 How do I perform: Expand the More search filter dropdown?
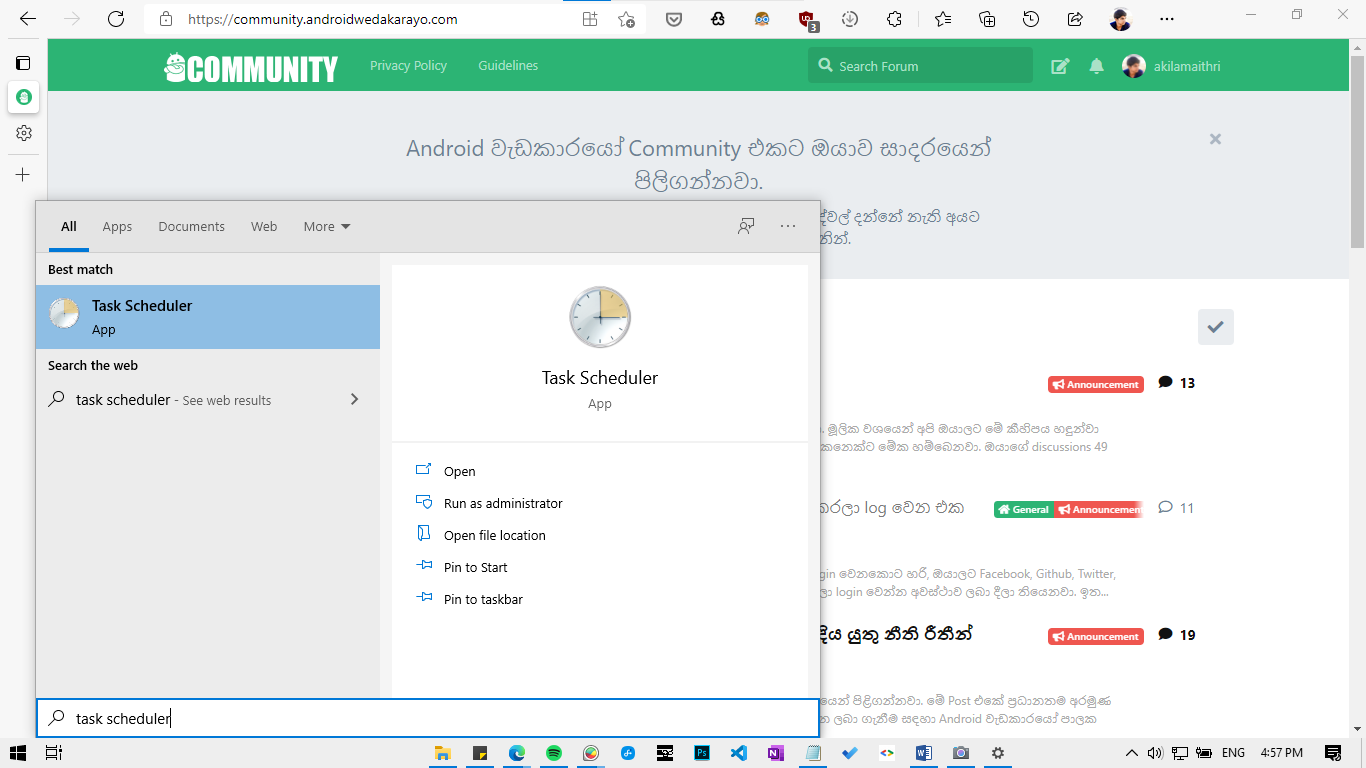point(327,226)
